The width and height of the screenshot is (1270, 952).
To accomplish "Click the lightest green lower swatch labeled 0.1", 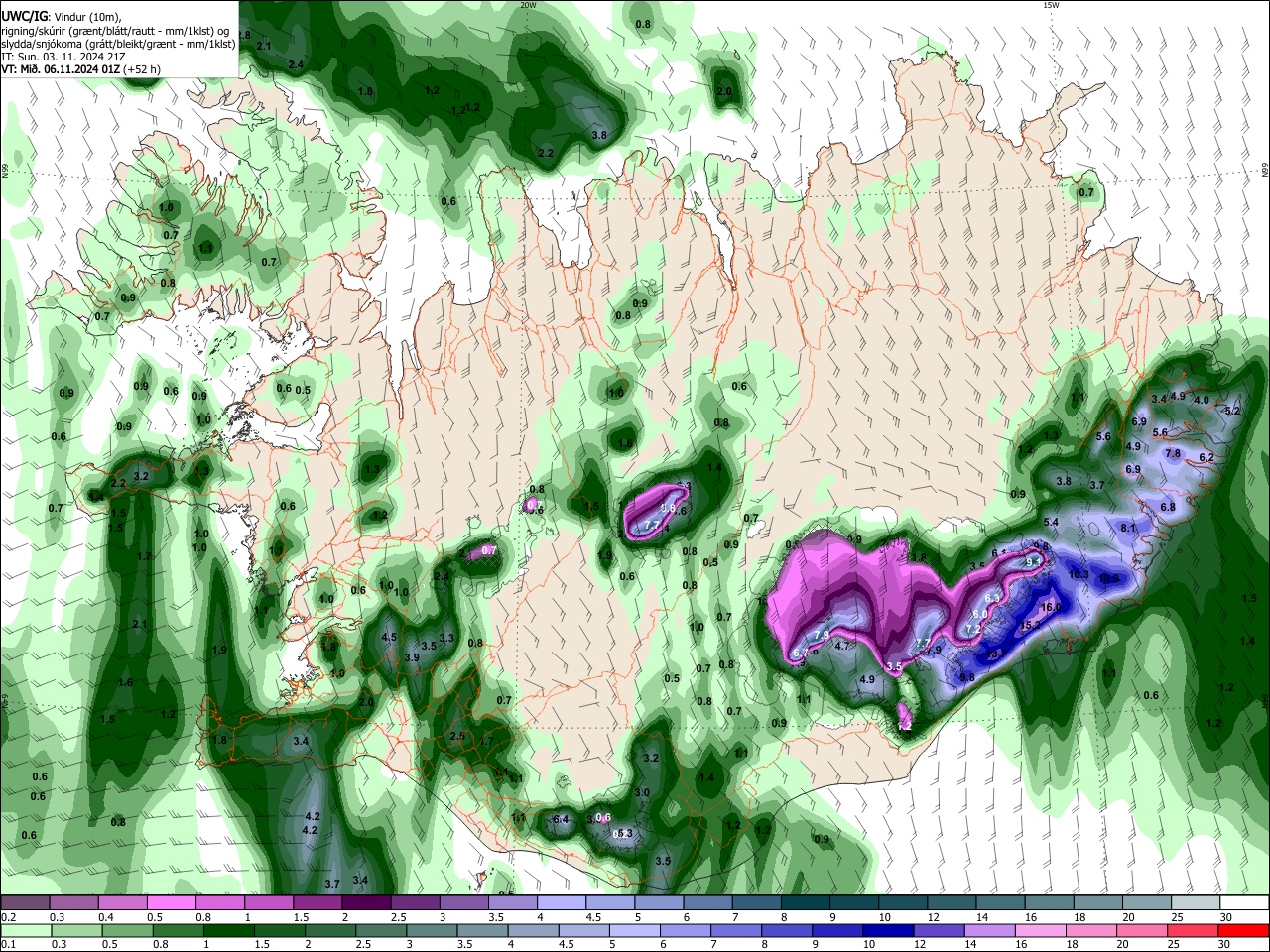I will coord(25,930).
